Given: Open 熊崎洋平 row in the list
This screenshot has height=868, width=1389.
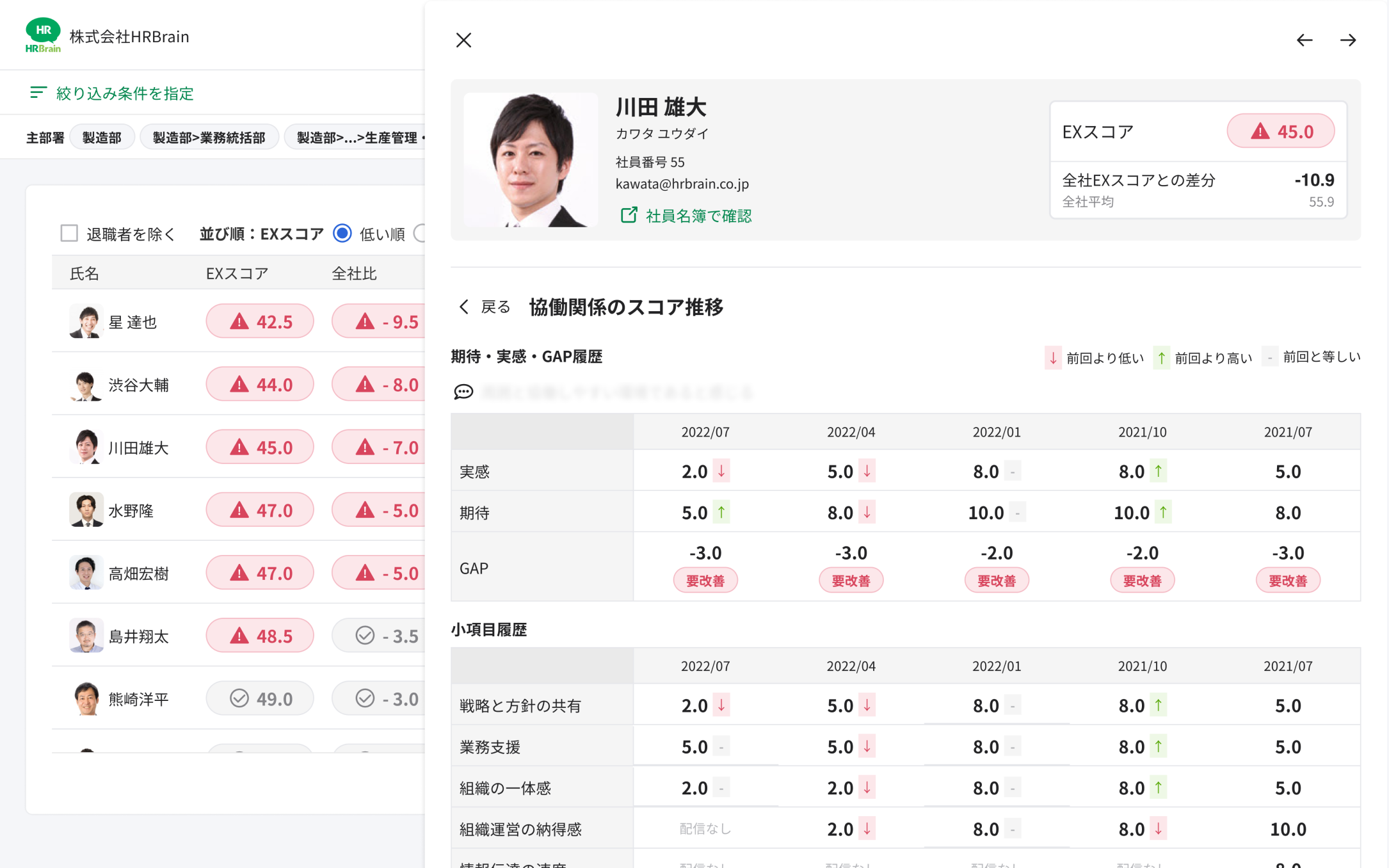Looking at the screenshot, I should (138, 699).
